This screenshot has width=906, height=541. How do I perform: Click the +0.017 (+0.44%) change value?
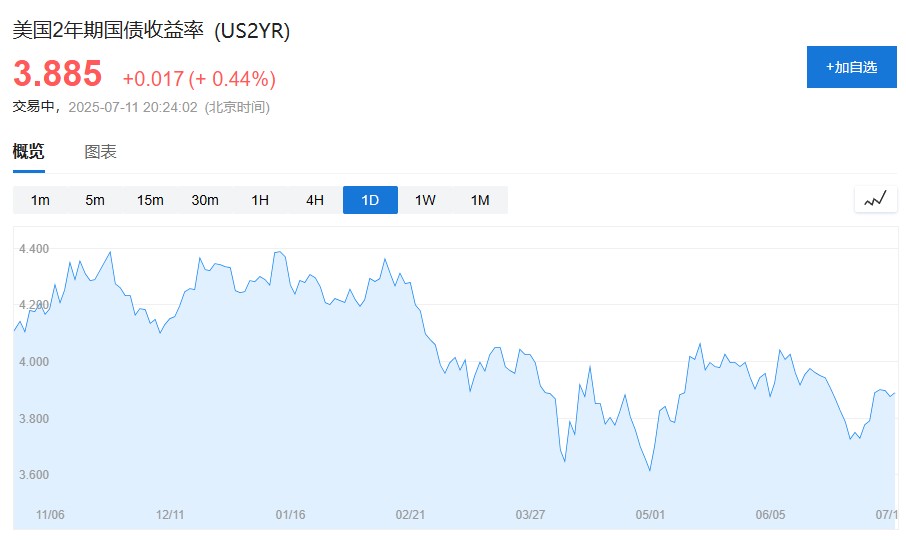[199, 78]
